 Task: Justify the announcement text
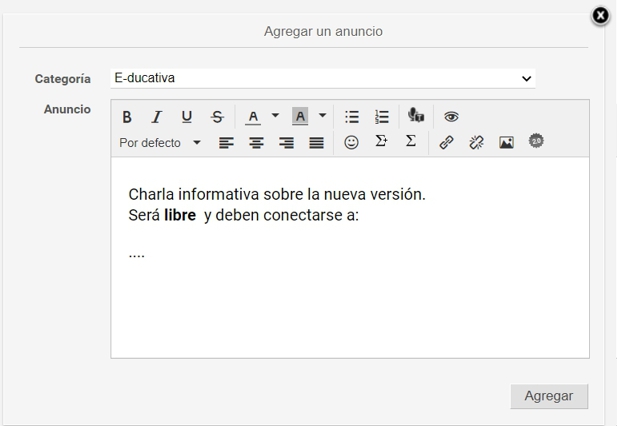[x=316, y=143]
